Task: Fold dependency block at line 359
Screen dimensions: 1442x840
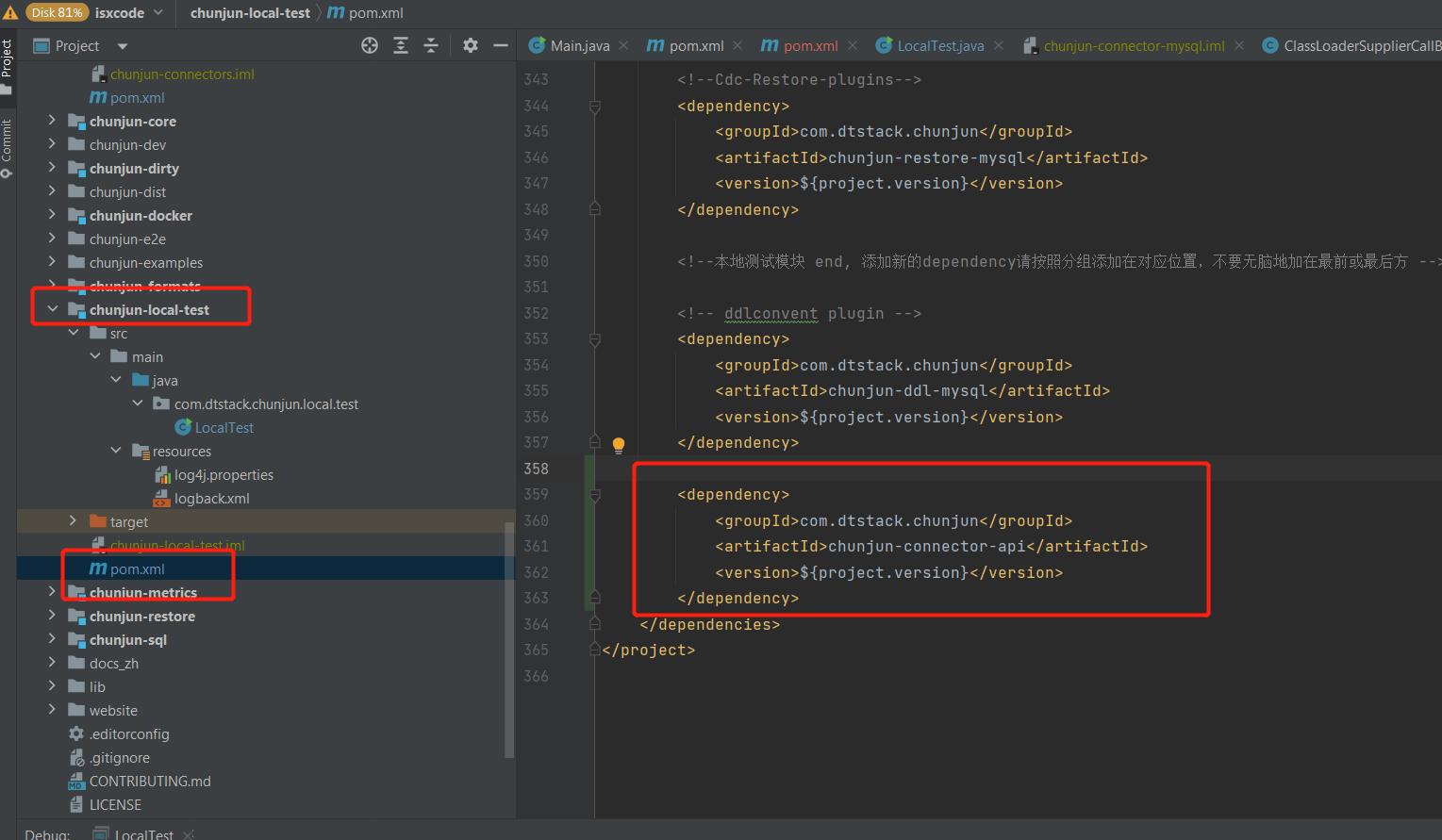Action: coord(595,495)
